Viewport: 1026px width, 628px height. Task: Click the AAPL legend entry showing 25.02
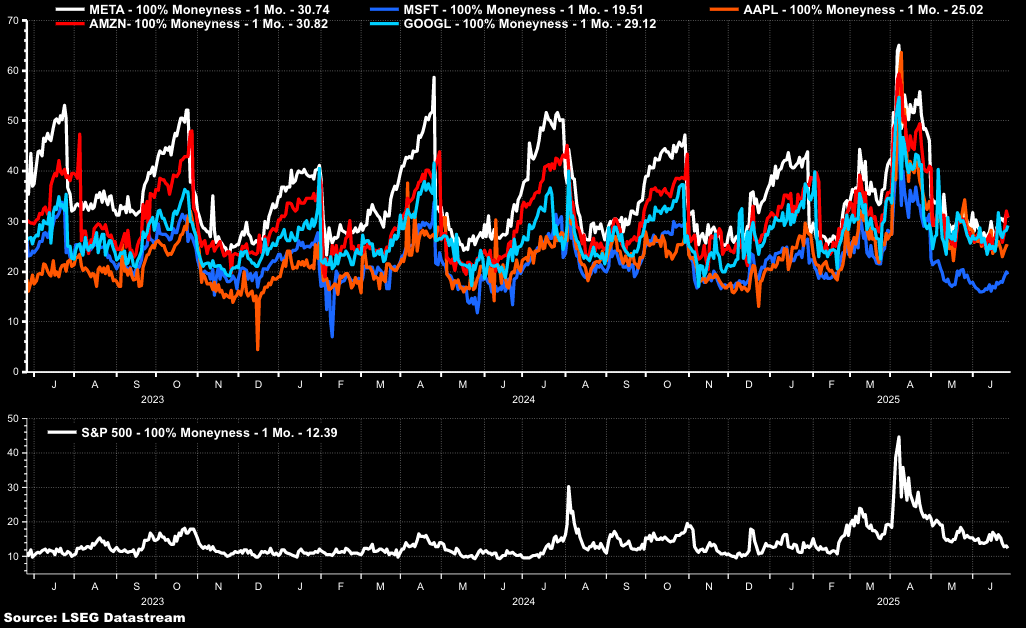tap(847, 10)
